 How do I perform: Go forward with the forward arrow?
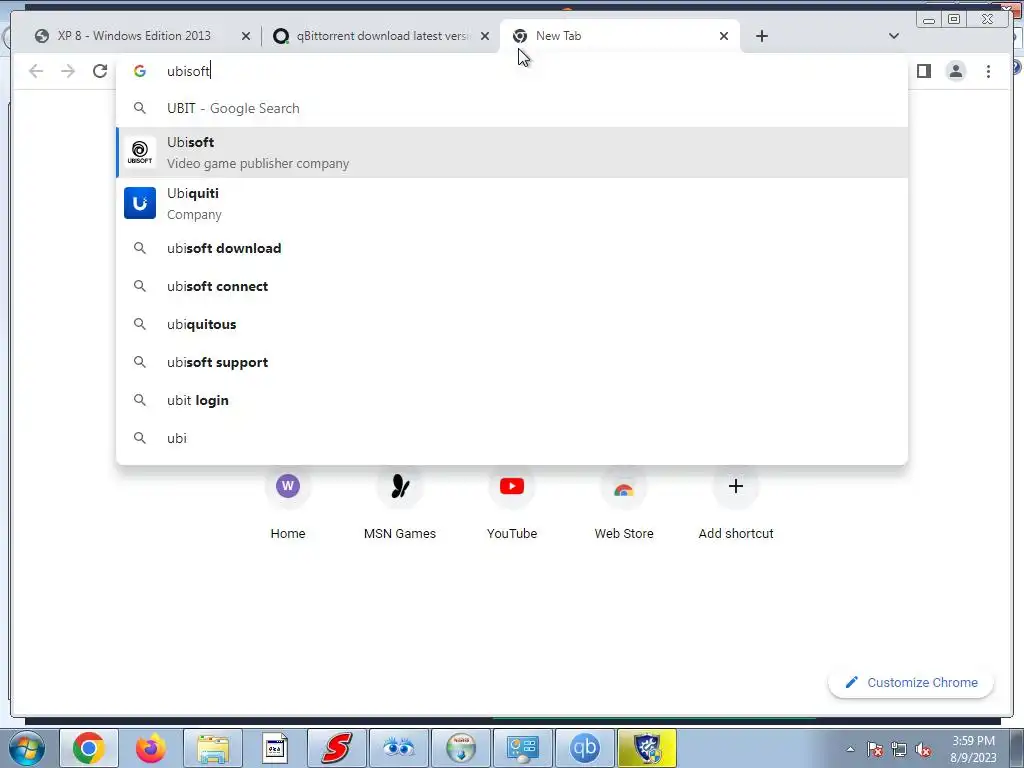point(68,71)
